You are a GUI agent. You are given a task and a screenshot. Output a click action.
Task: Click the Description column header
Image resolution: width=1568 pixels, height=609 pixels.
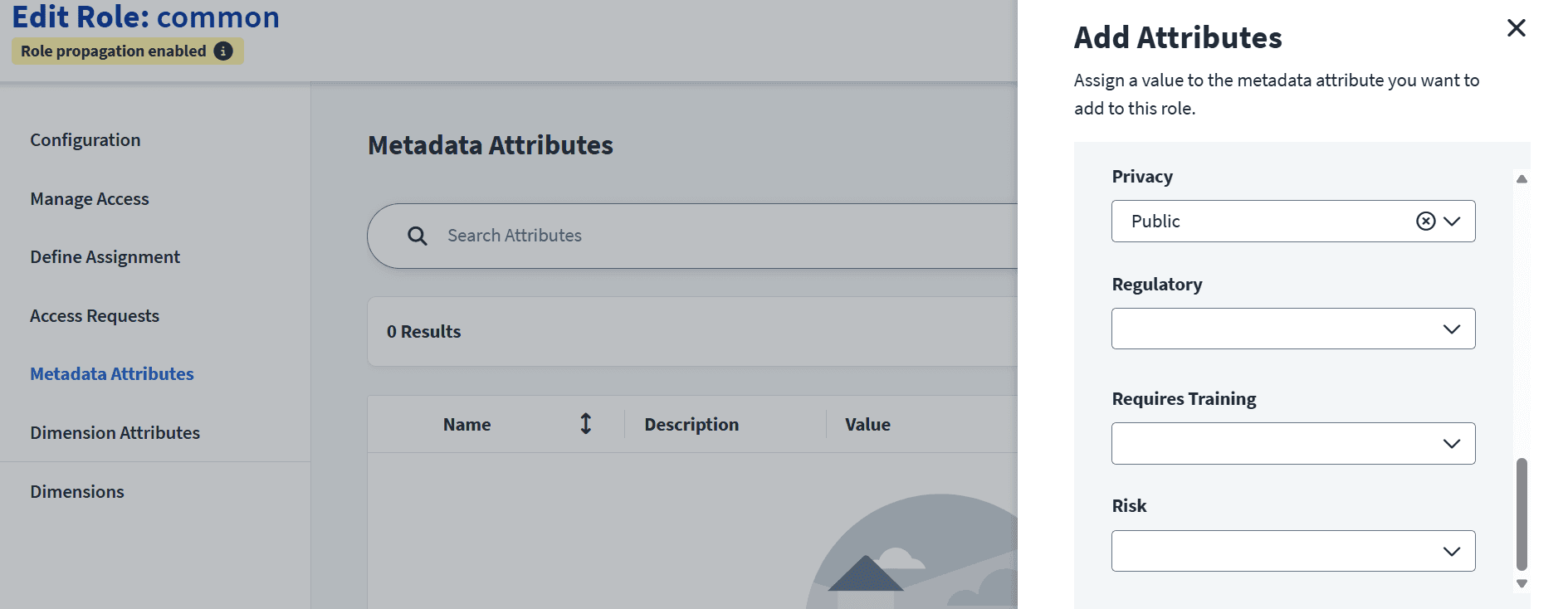(691, 425)
